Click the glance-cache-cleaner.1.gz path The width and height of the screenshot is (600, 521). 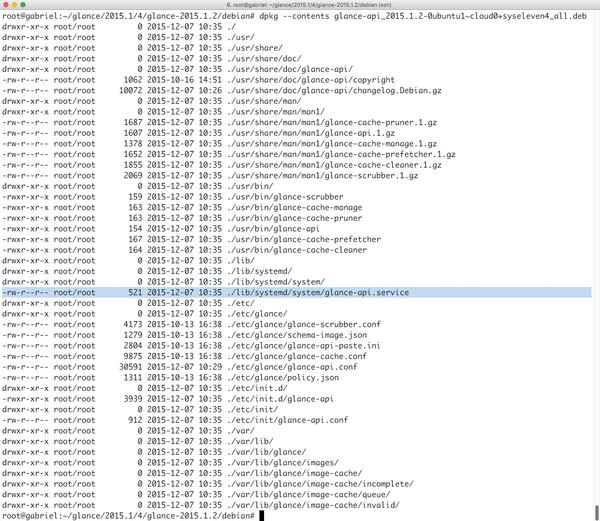334,165
